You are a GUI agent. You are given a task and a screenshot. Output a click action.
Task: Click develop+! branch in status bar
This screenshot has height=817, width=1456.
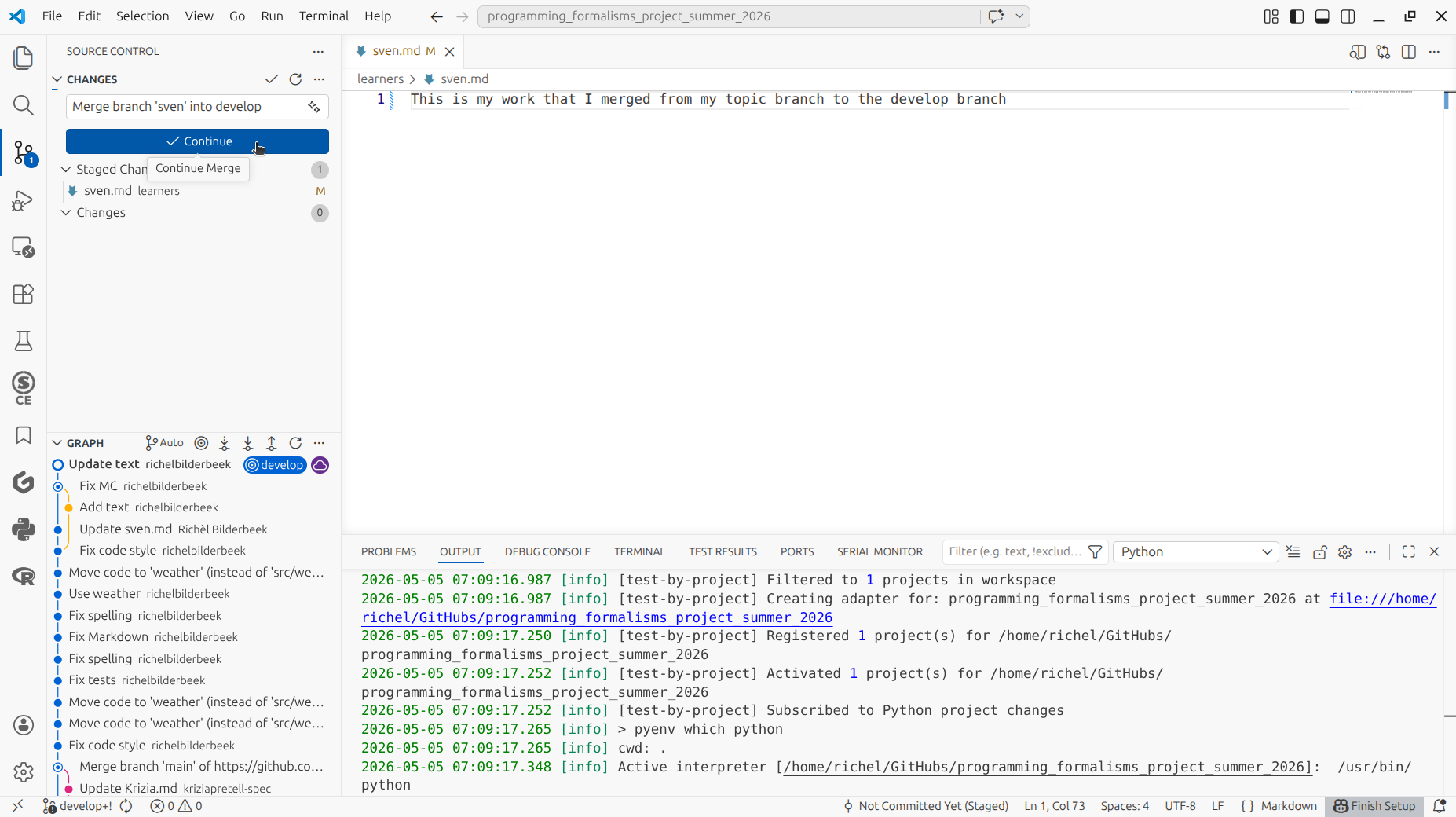78,806
